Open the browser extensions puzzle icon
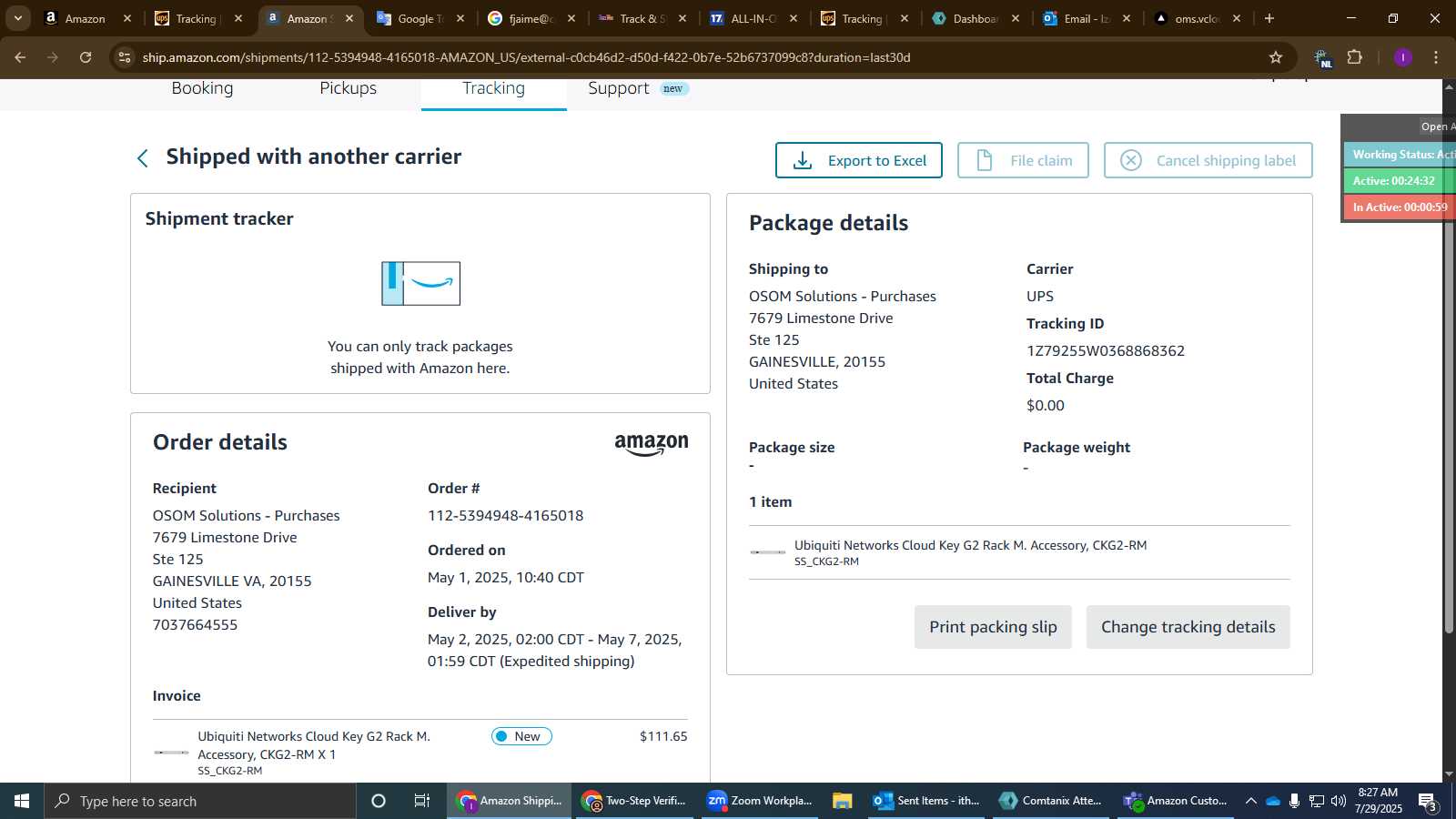This screenshot has height=819, width=1456. tap(1355, 57)
